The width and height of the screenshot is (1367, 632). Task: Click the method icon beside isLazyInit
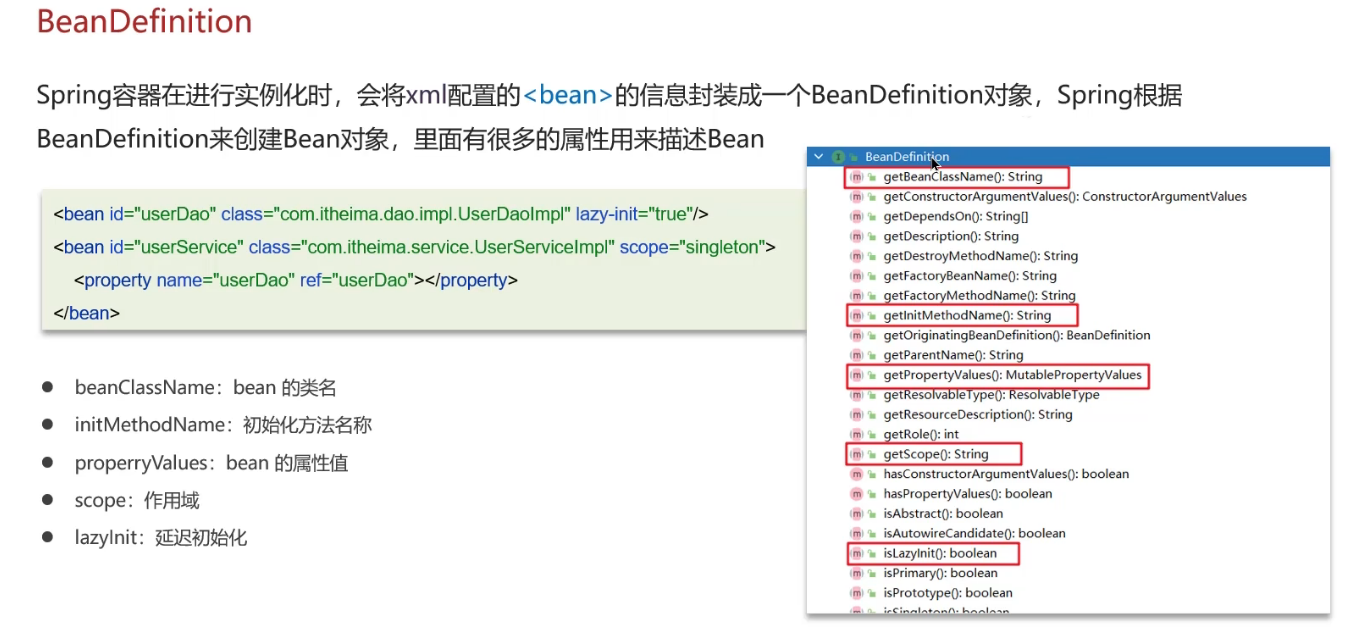click(x=856, y=553)
